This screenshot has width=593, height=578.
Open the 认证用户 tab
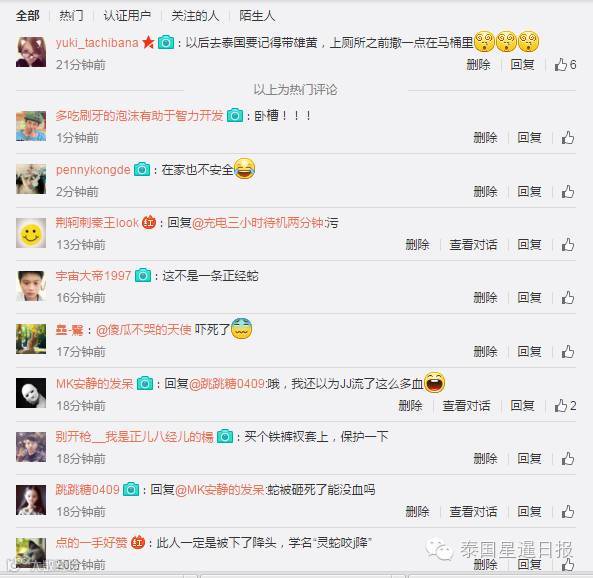point(127,16)
